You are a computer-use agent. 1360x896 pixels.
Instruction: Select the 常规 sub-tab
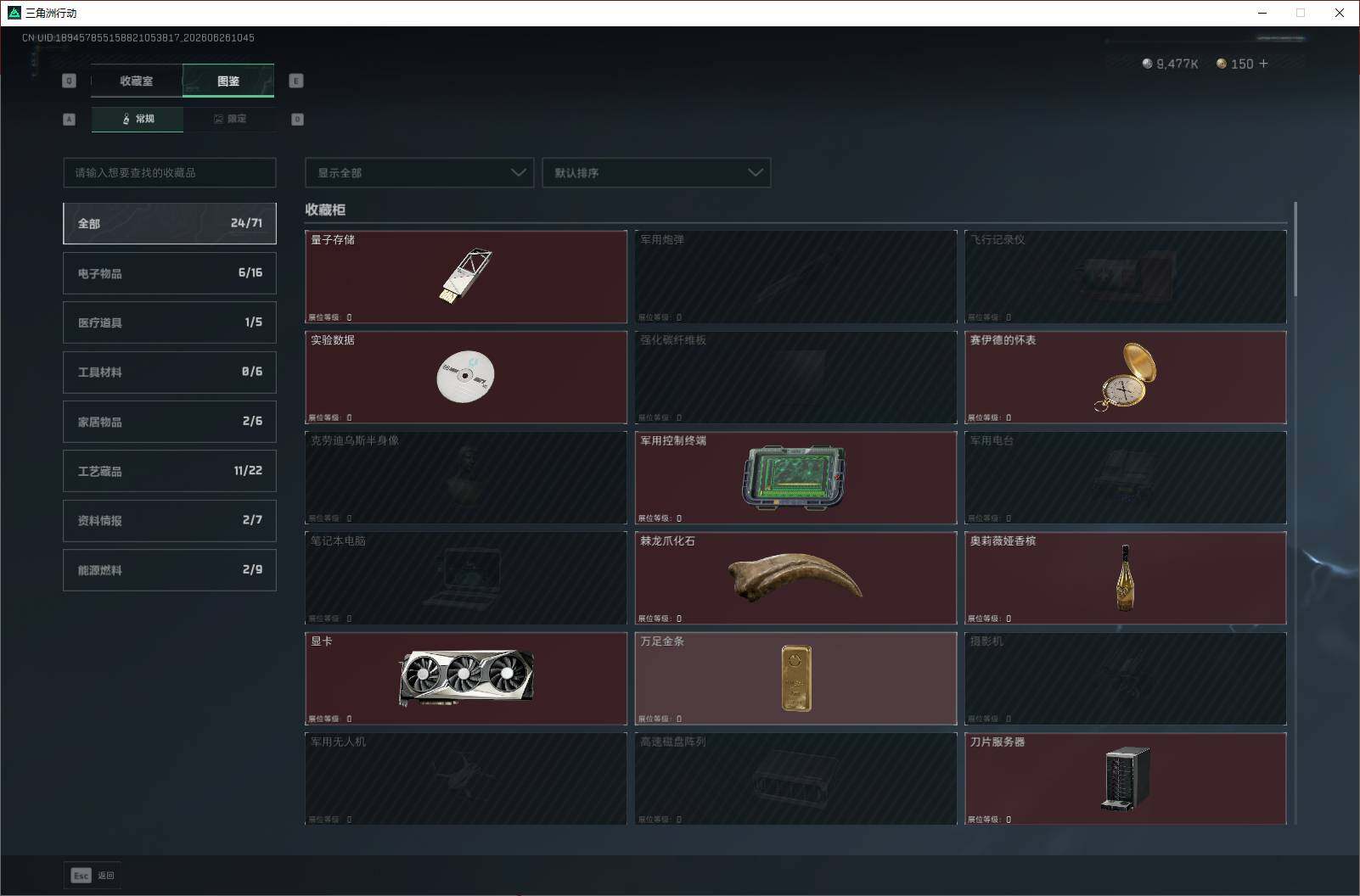pyautogui.click(x=138, y=119)
